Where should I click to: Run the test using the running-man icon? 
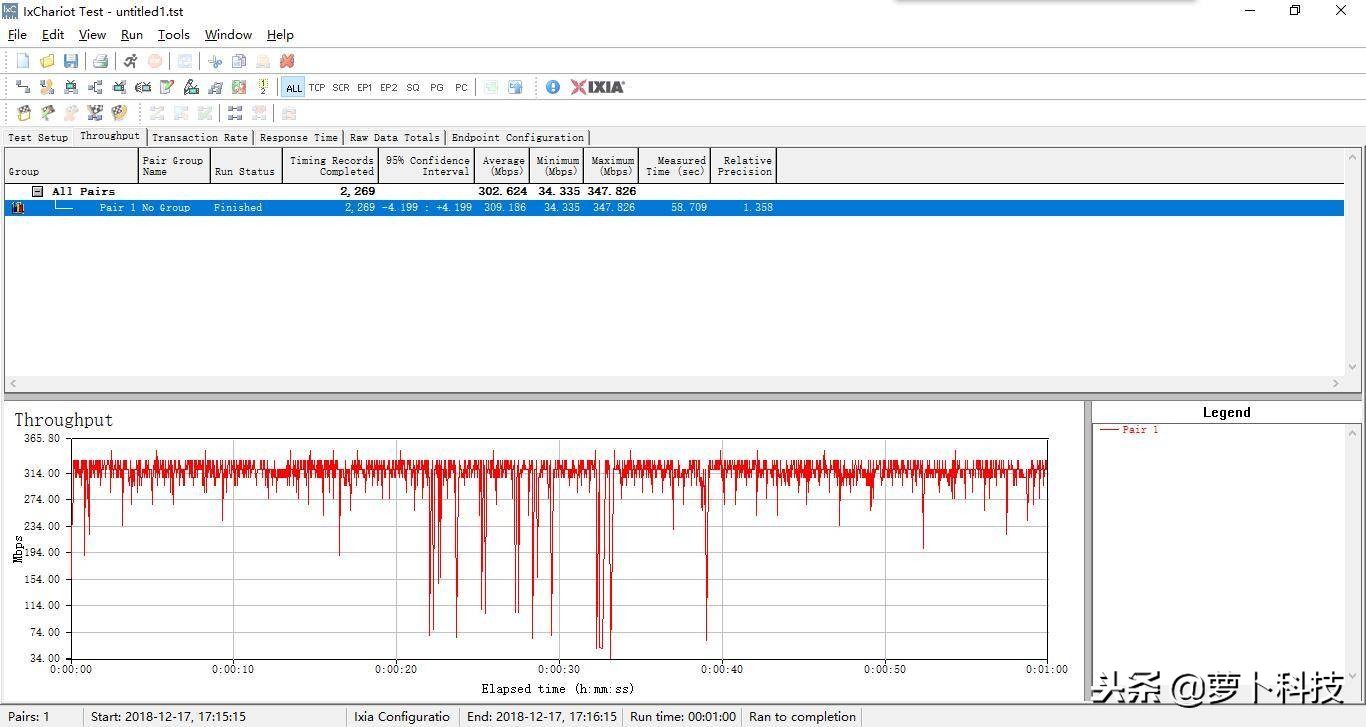pos(130,61)
